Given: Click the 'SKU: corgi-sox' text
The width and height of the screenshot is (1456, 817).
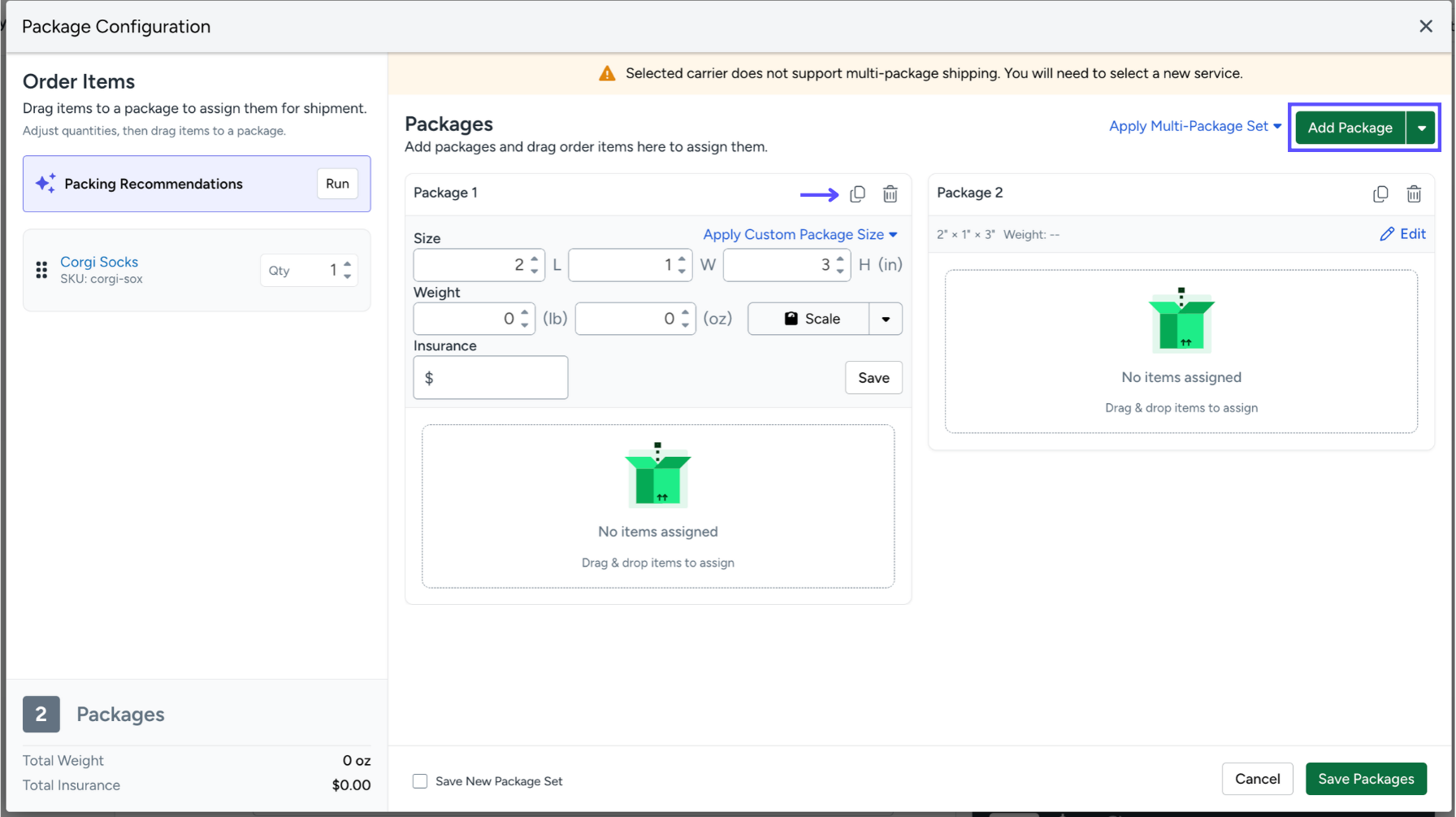Looking at the screenshot, I should click(102, 279).
